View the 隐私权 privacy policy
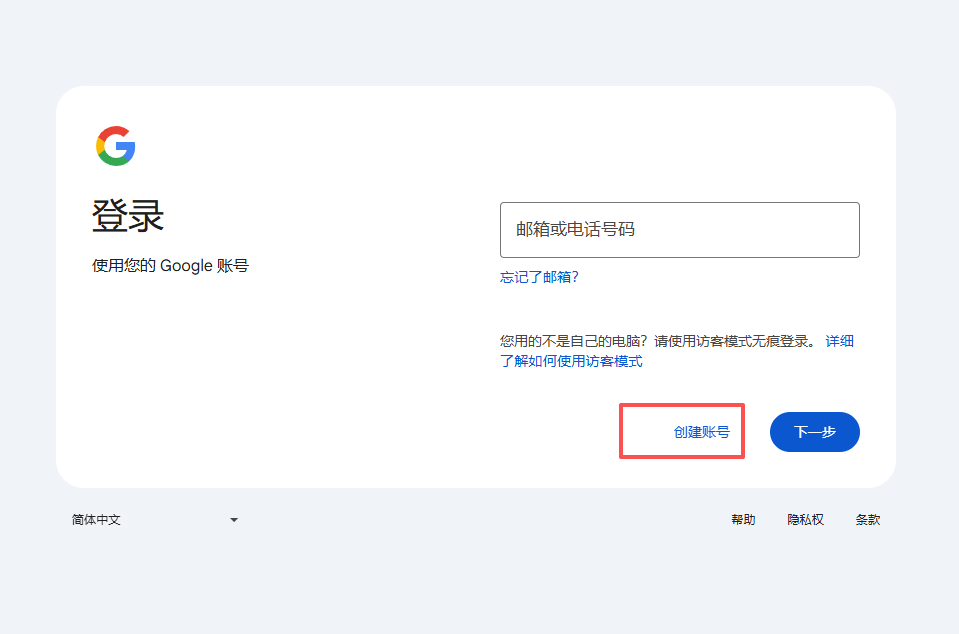This screenshot has height=634, width=959. (805, 519)
